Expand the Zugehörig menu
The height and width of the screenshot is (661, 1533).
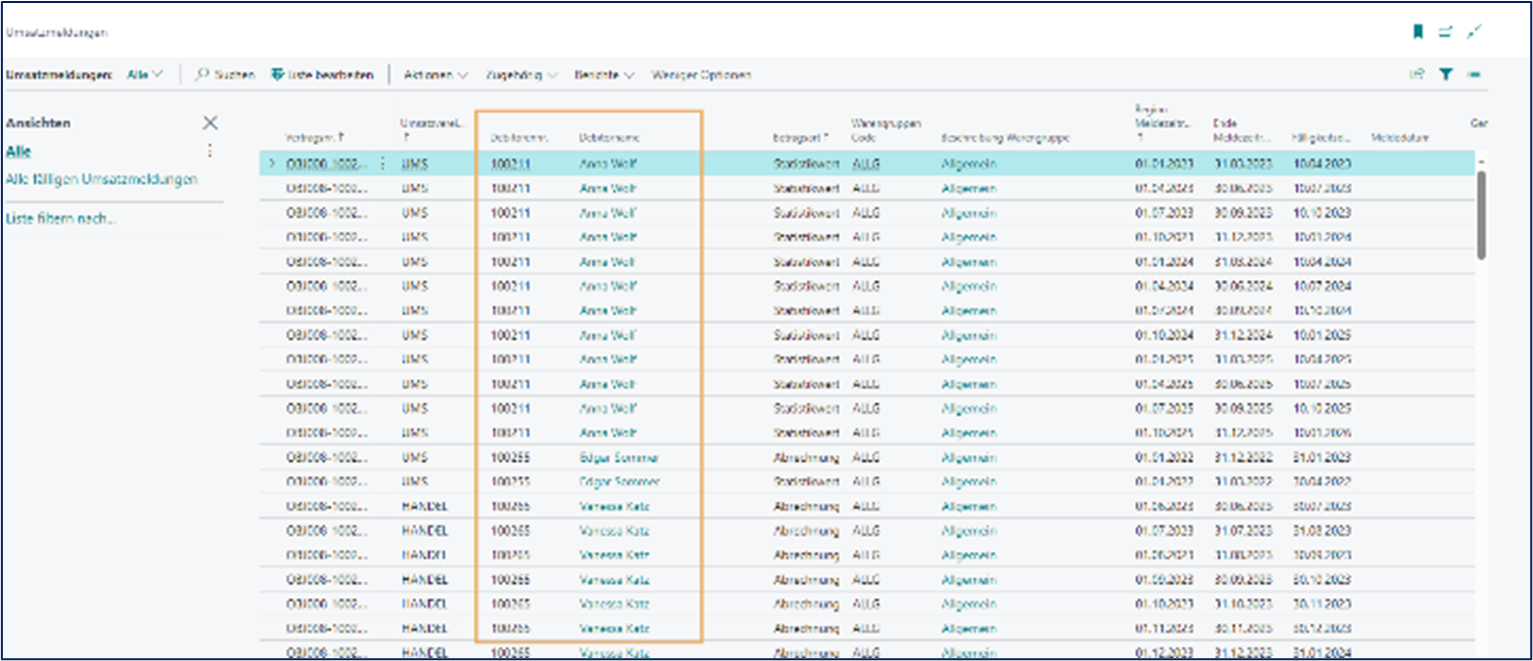[520, 75]
